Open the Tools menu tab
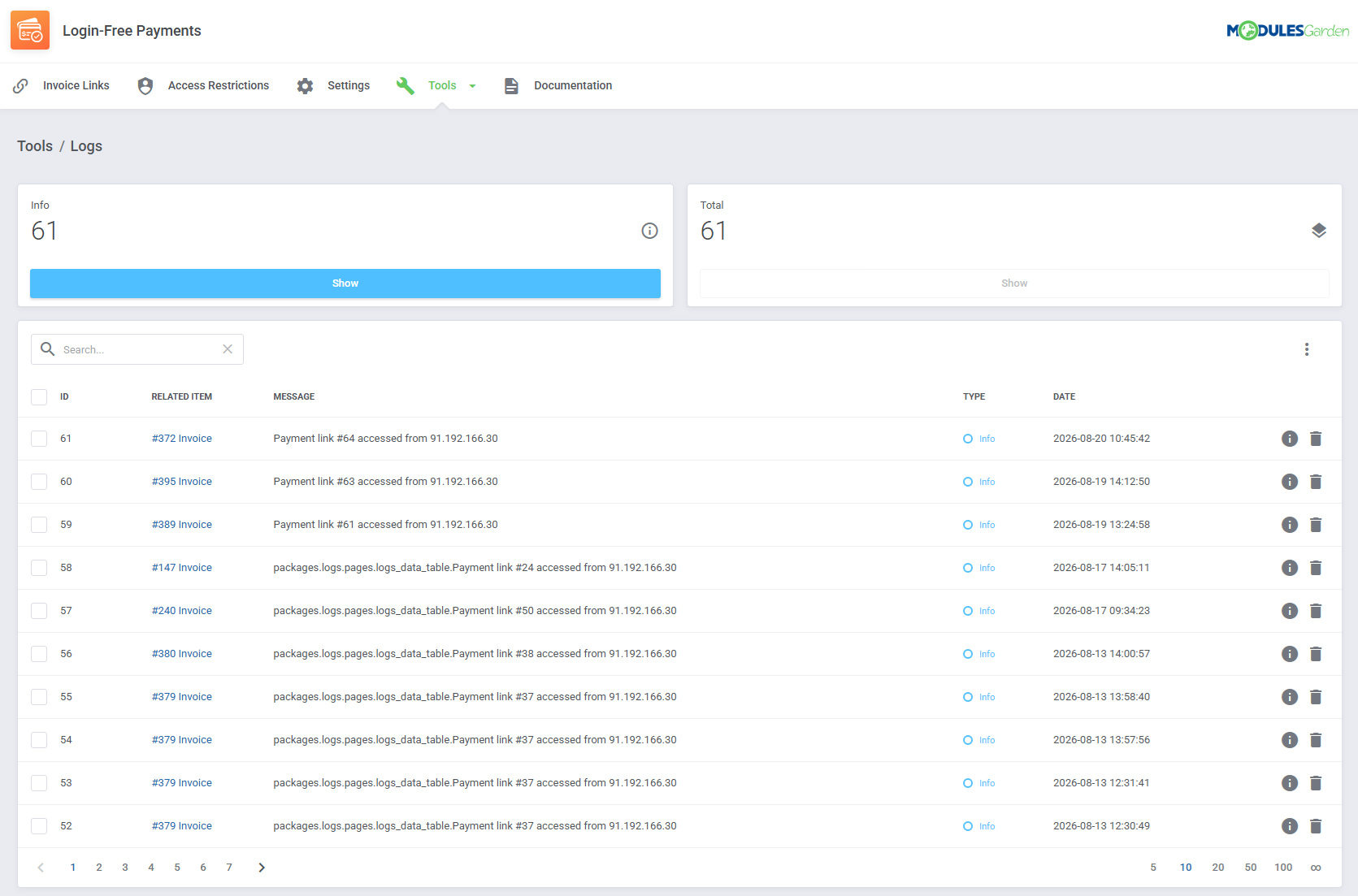Viewport: 1358px width, 896px height. 436,85
